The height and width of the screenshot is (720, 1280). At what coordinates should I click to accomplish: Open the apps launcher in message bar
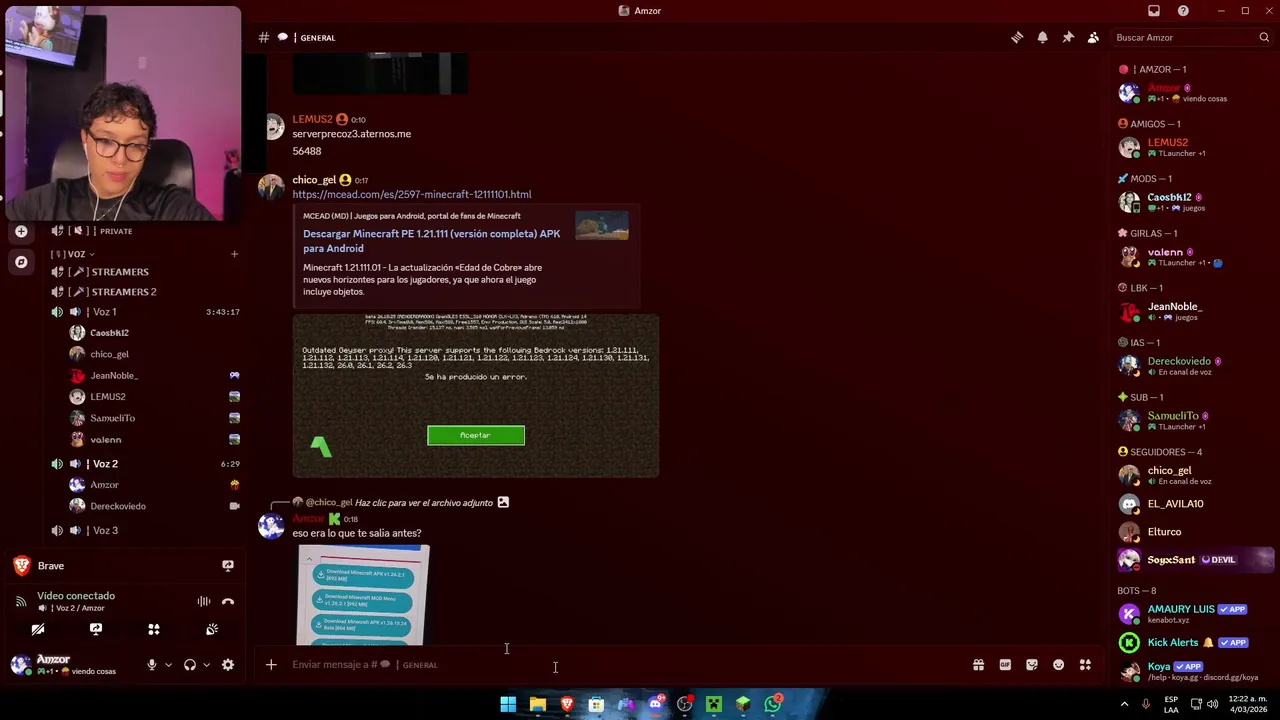click(x=1085, y=664)
